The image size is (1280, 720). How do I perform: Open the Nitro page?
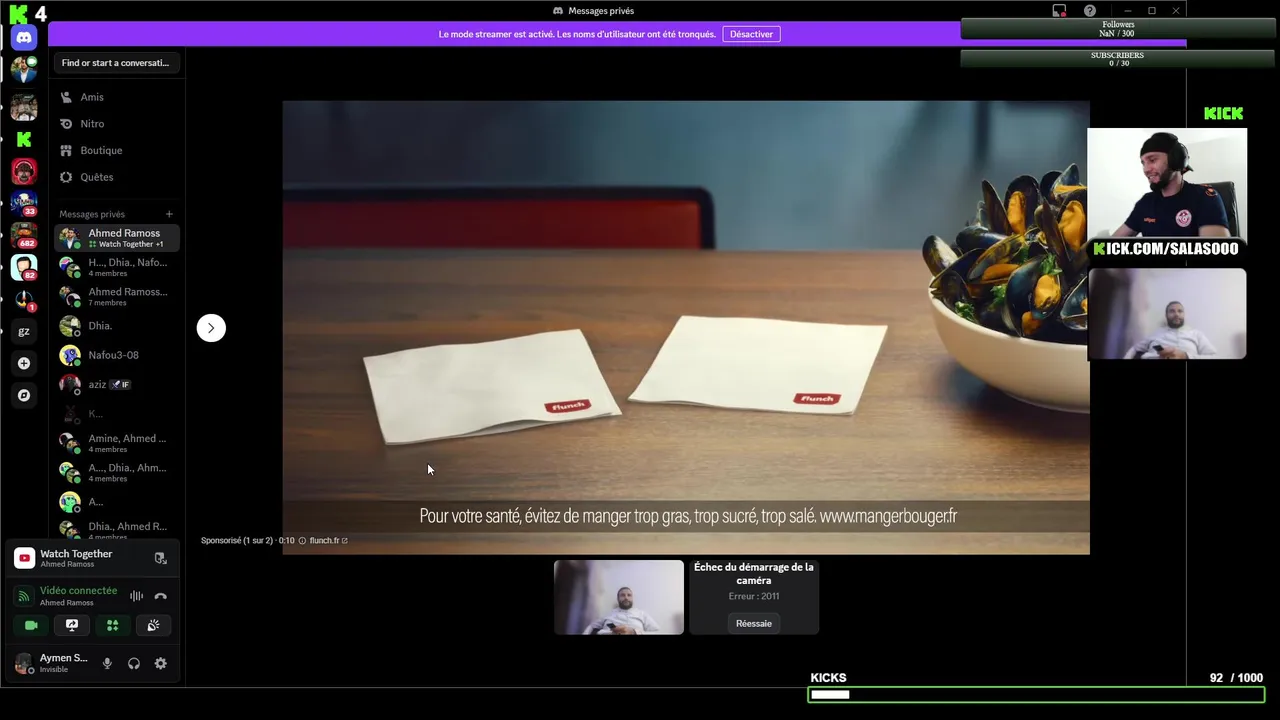(117, 124)
